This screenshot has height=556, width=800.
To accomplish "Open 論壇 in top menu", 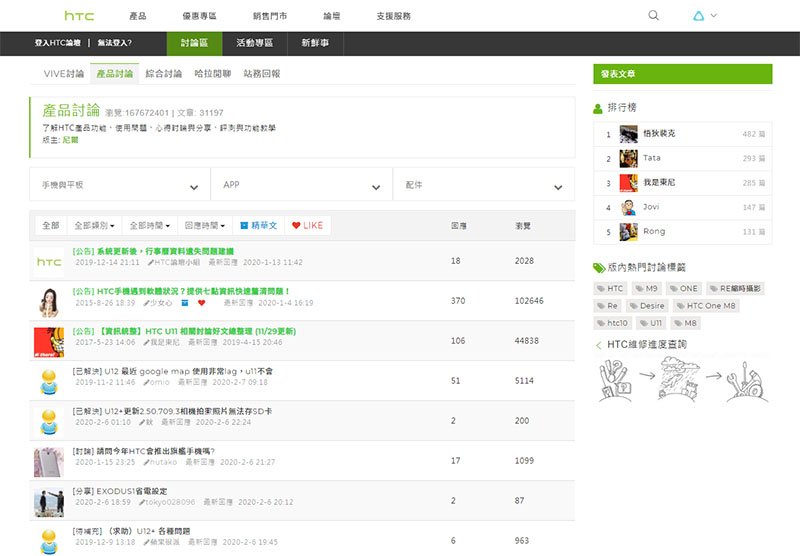I will coord(332,16).
